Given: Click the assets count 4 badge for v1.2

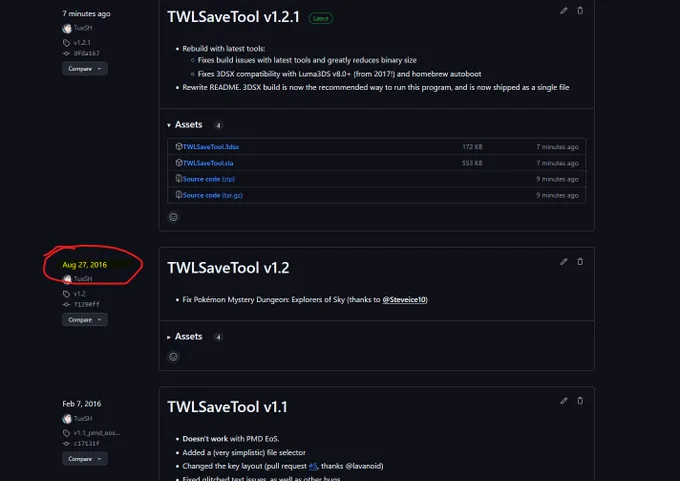Looking at the screenshot, I should (x=218, y=337).
